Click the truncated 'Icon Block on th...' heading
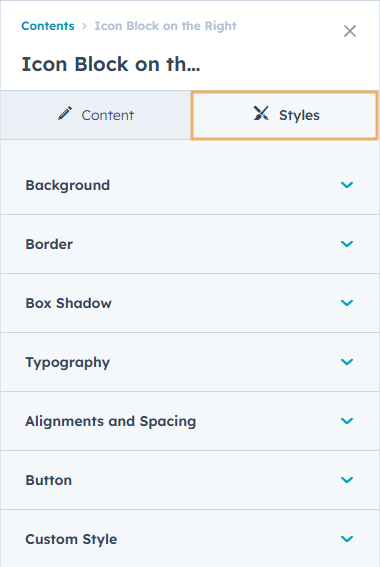Viewport: 380px width, 567px height. coord(111,64)
